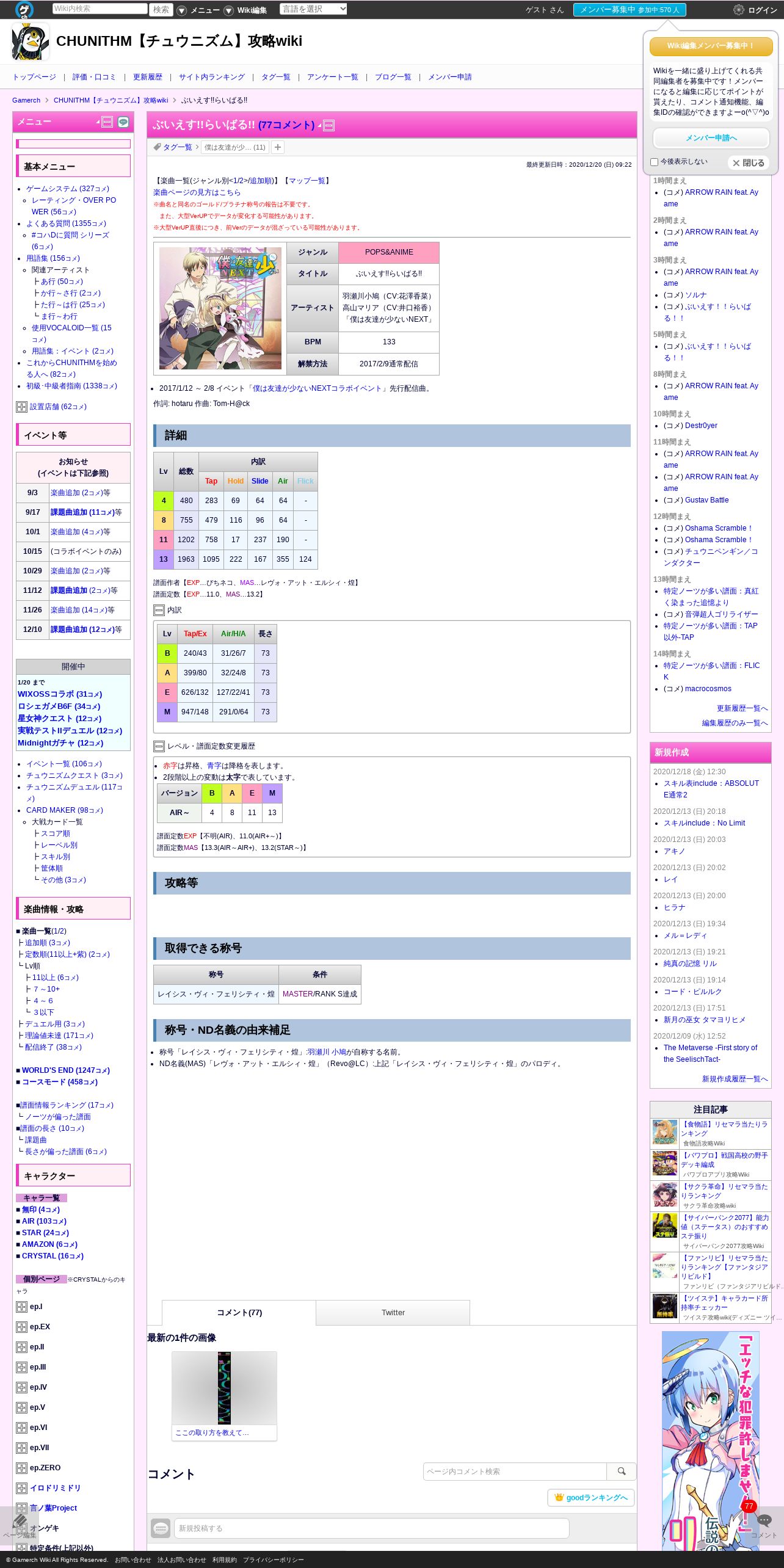Expand the ep.EX plus box
This screenshot has width=784, height=1568.
click(21, 1327)
